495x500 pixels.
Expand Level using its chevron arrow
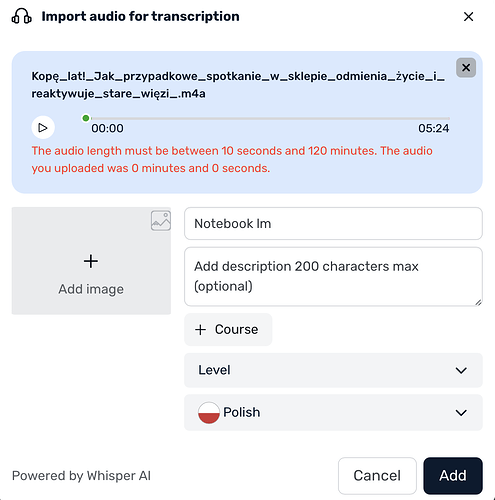[461, 370]
